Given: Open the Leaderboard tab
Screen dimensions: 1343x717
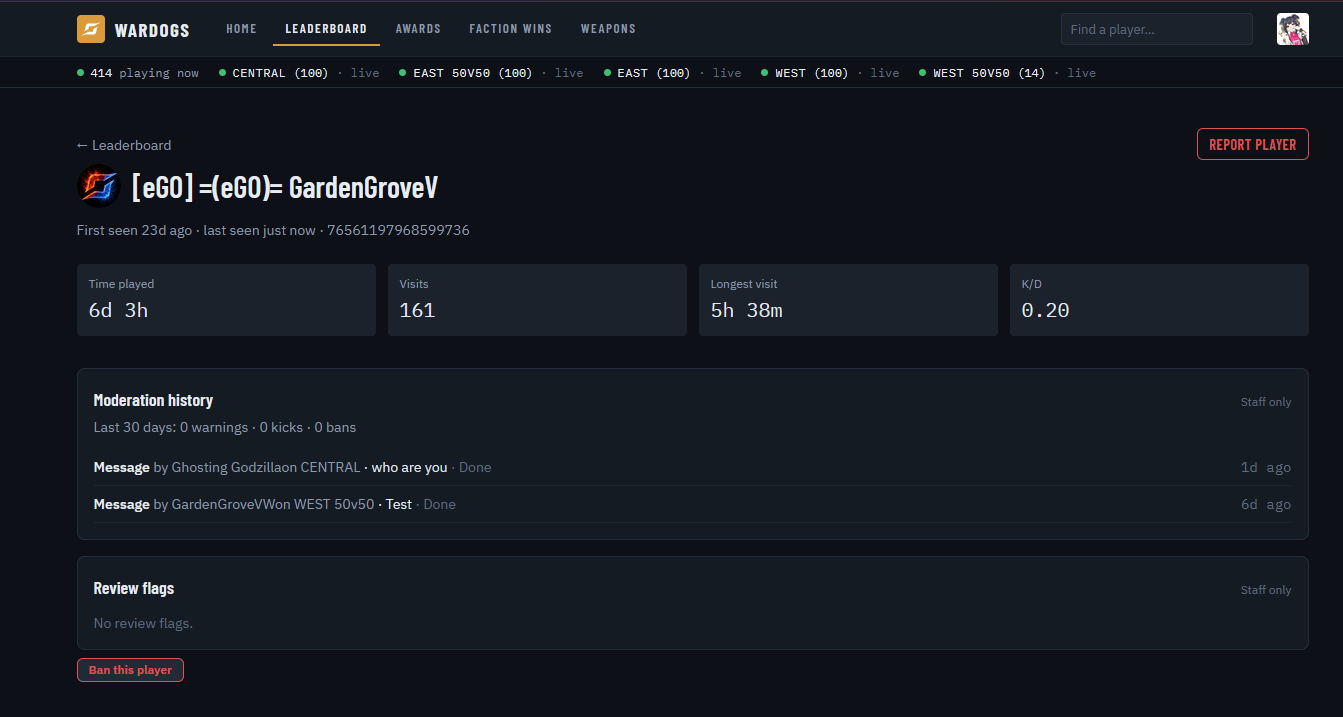Looking at the screenshot, I should [326, 29].
